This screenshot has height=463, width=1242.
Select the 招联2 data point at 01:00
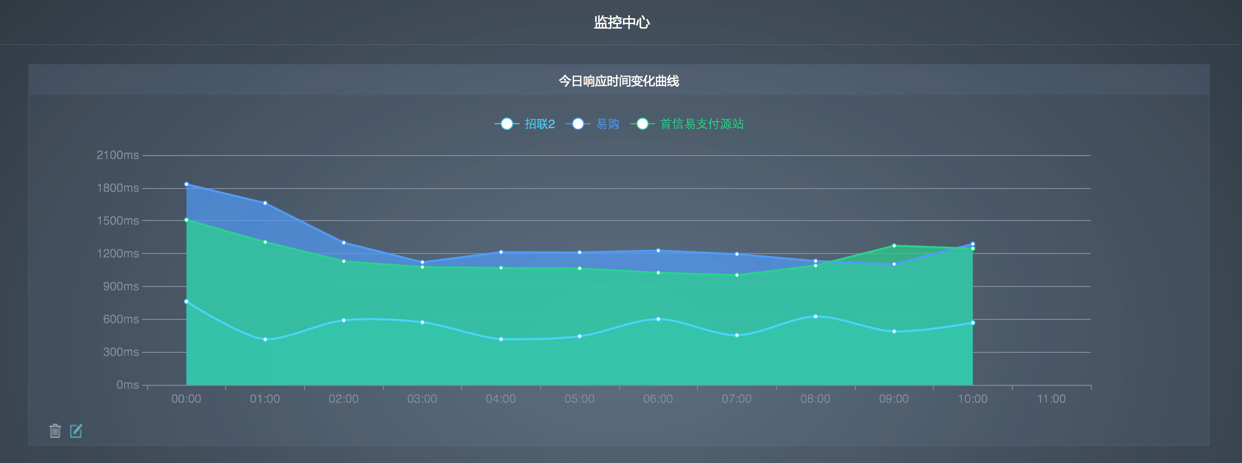265,340
